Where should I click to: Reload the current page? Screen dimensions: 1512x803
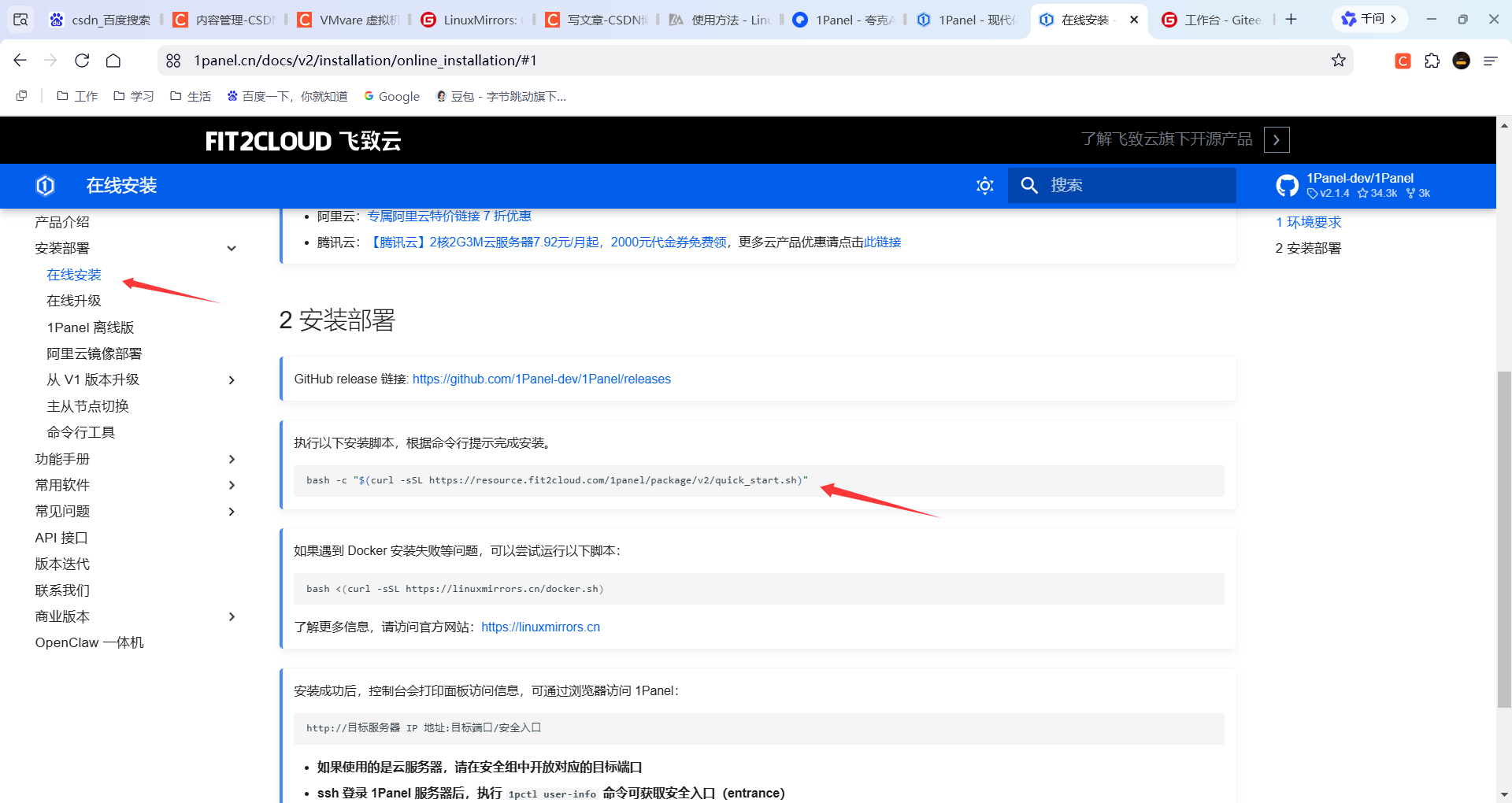point(82,61)
